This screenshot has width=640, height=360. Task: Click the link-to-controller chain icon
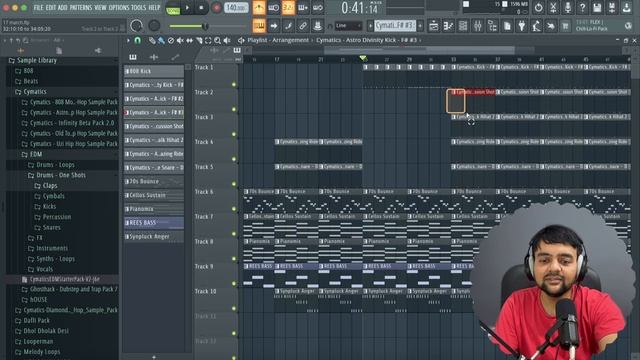(303, 26)
